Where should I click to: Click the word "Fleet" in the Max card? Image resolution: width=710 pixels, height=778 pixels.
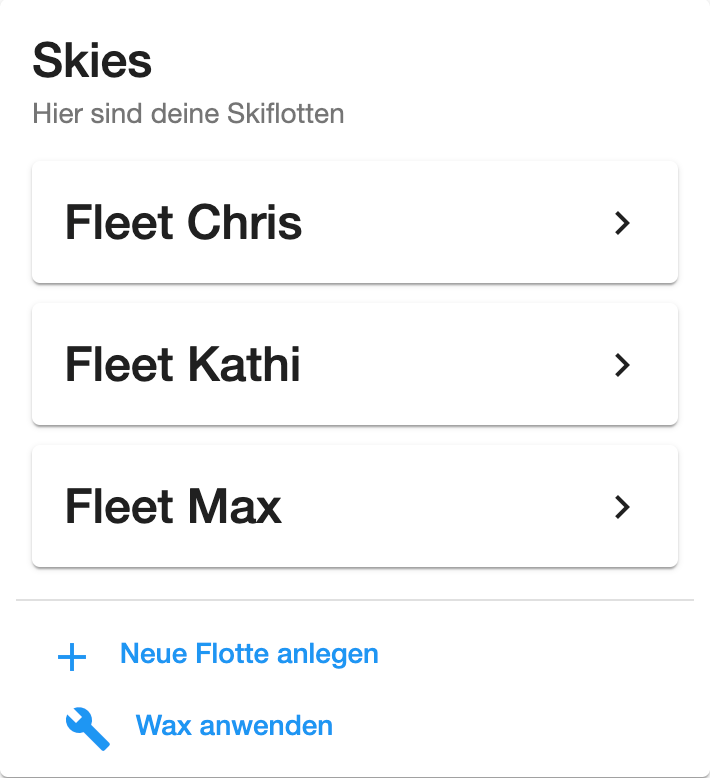click(119, 507)
